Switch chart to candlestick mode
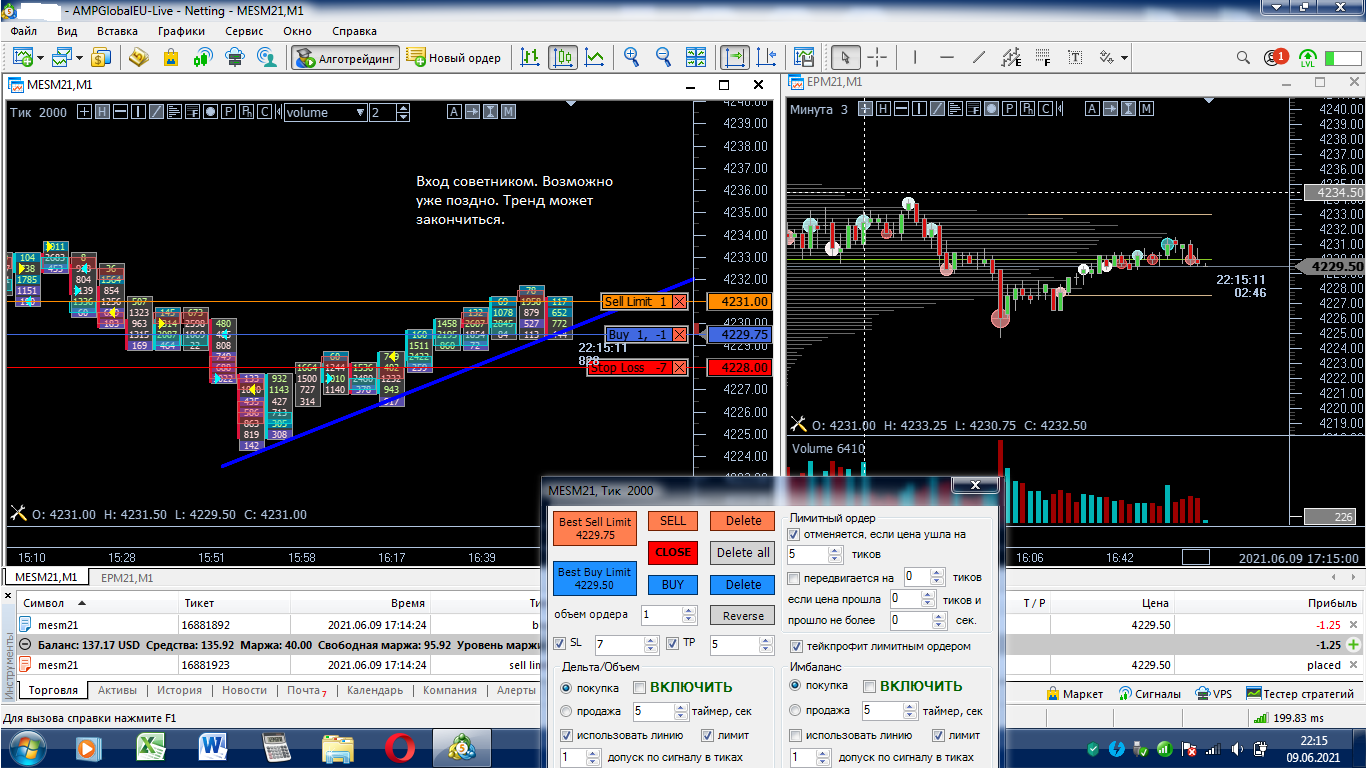Screen dimensions: 1366x768 (562, 57)
